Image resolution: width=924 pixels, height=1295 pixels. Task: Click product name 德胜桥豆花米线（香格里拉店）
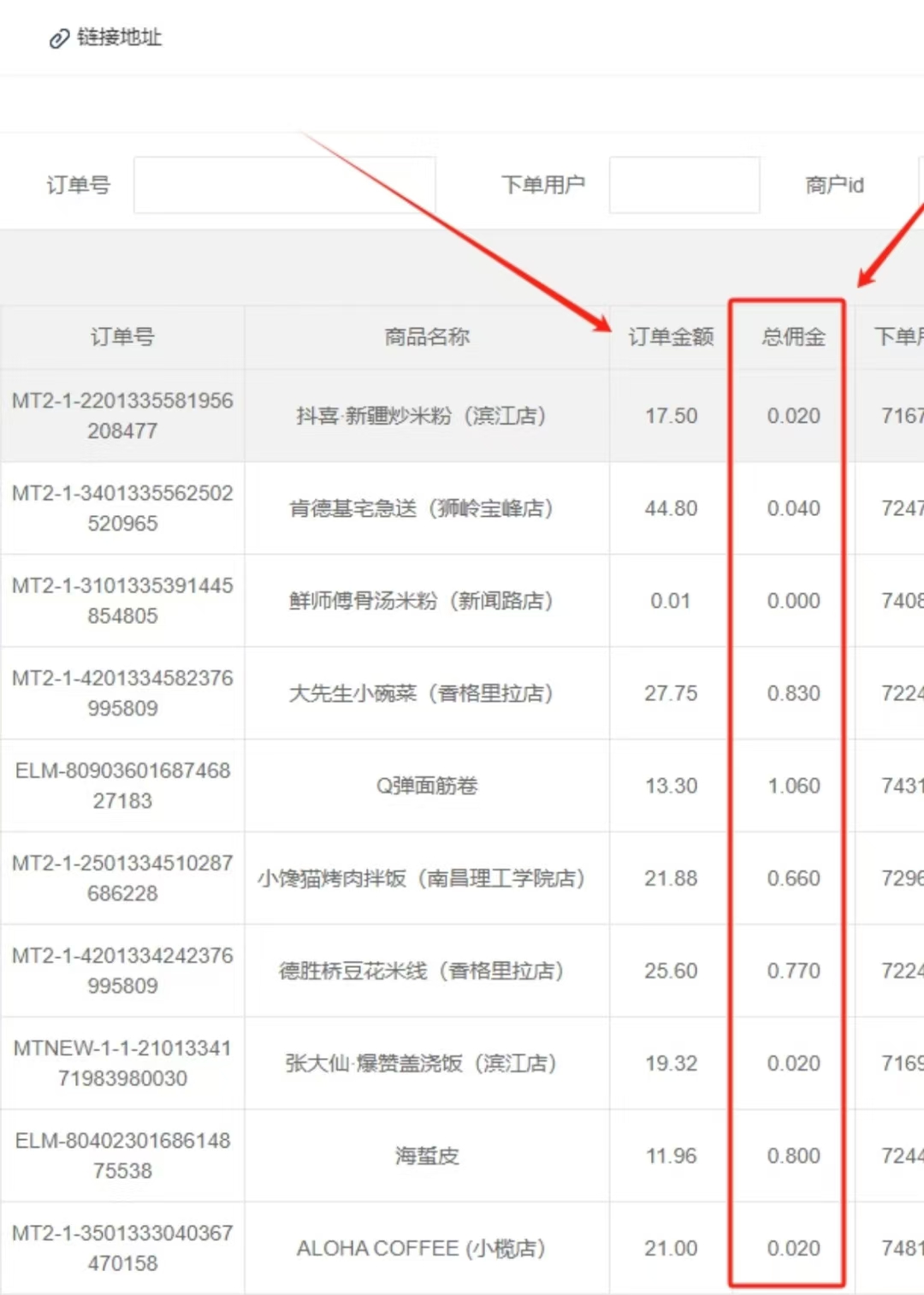(421, 971)
